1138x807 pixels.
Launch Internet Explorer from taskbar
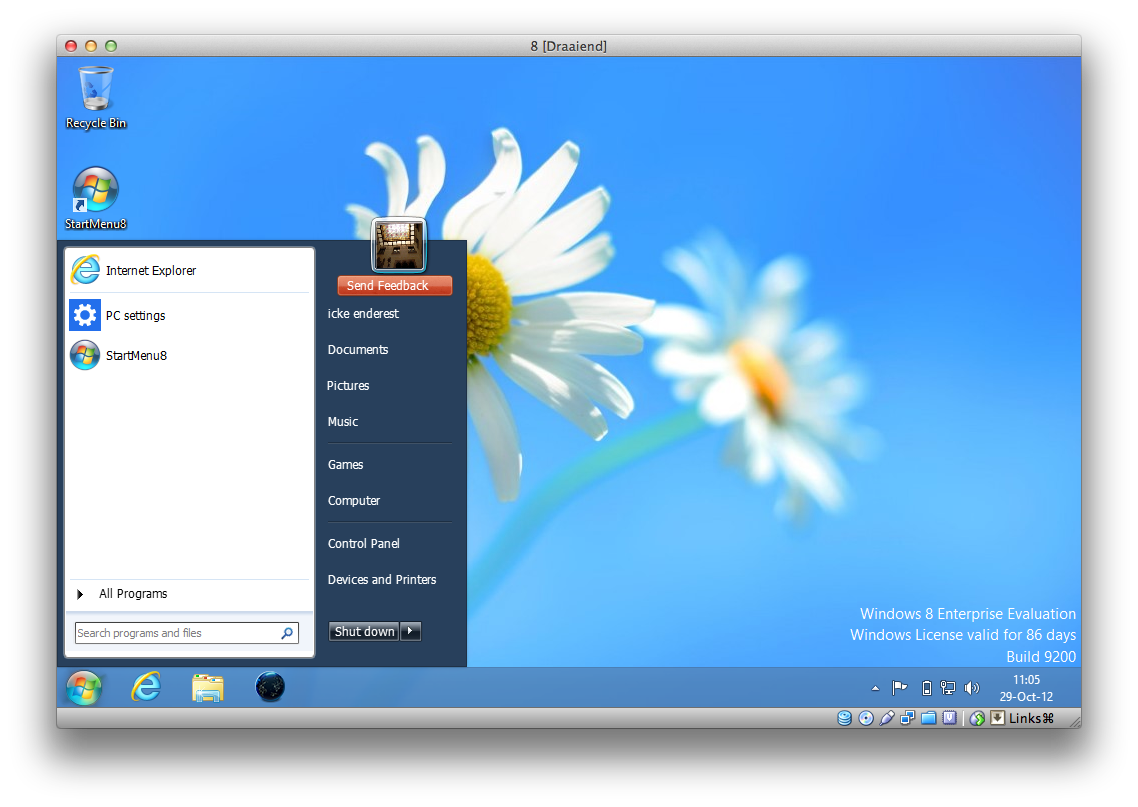coord(146,687)
